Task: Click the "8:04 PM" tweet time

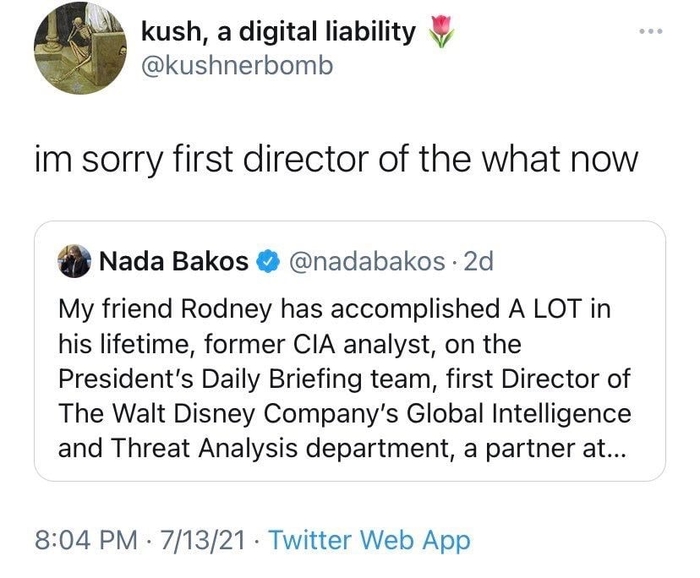Action: click(85, 541)
